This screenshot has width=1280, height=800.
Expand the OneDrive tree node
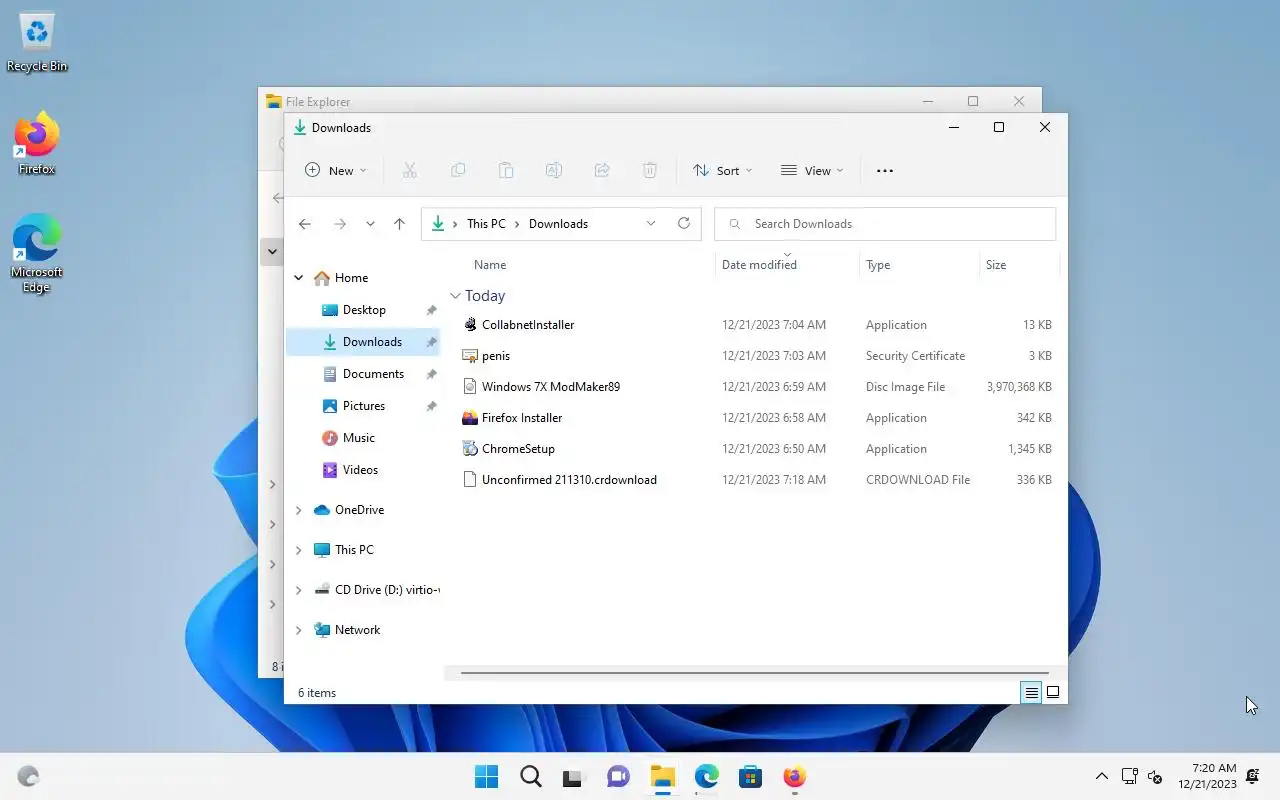[298, 510]
